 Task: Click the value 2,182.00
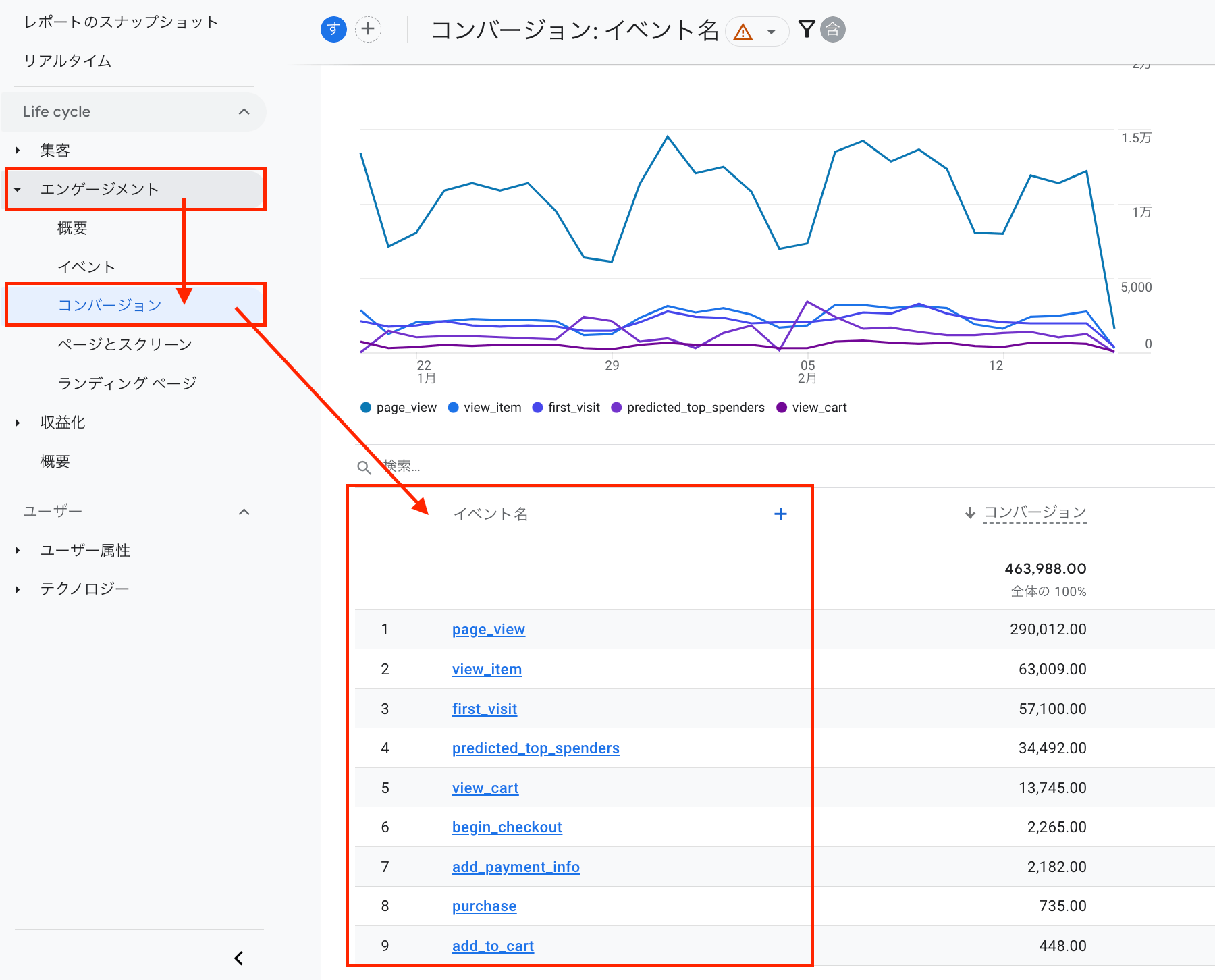click(x=1056, y=867)
